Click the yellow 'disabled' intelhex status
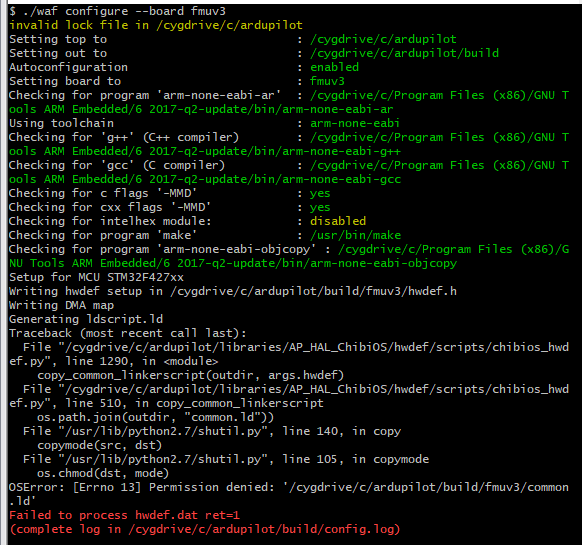Image resolution: width=582 pixels, height=545 pixels. point(338,221)
